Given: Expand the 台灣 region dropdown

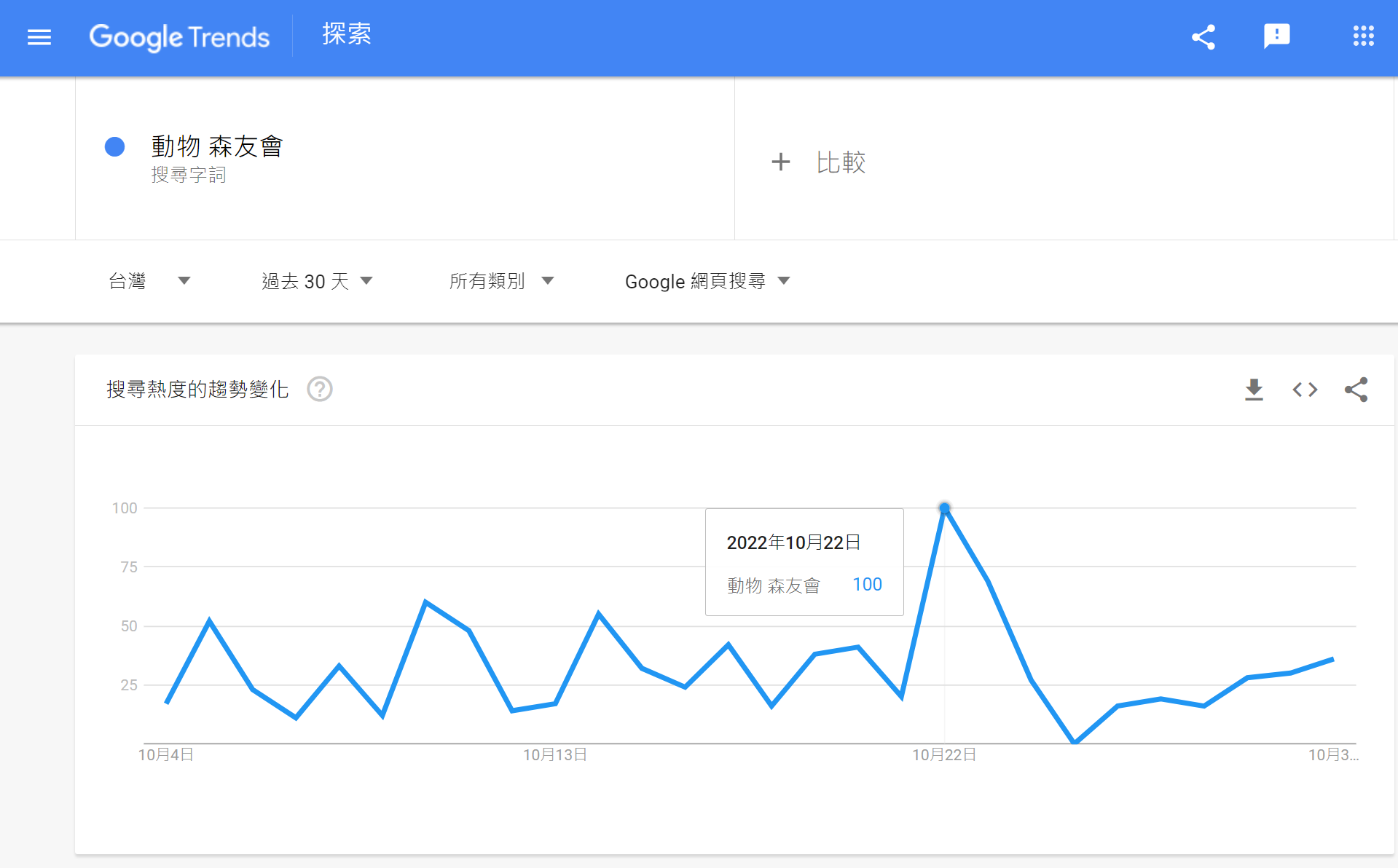Looking at the screenshot, I should click(149, 281).
